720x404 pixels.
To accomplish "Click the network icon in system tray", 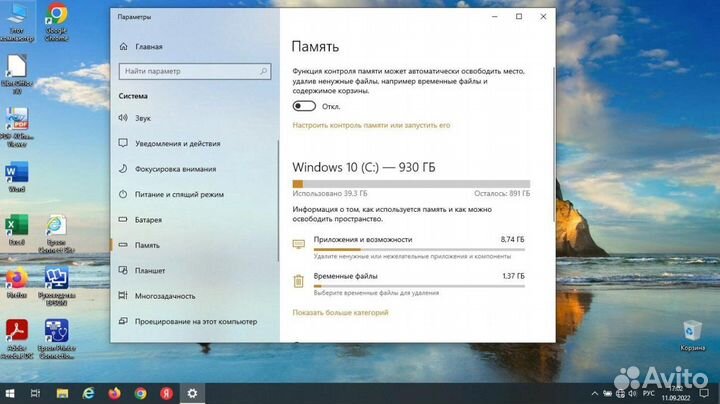I will (x=620, y=393).
